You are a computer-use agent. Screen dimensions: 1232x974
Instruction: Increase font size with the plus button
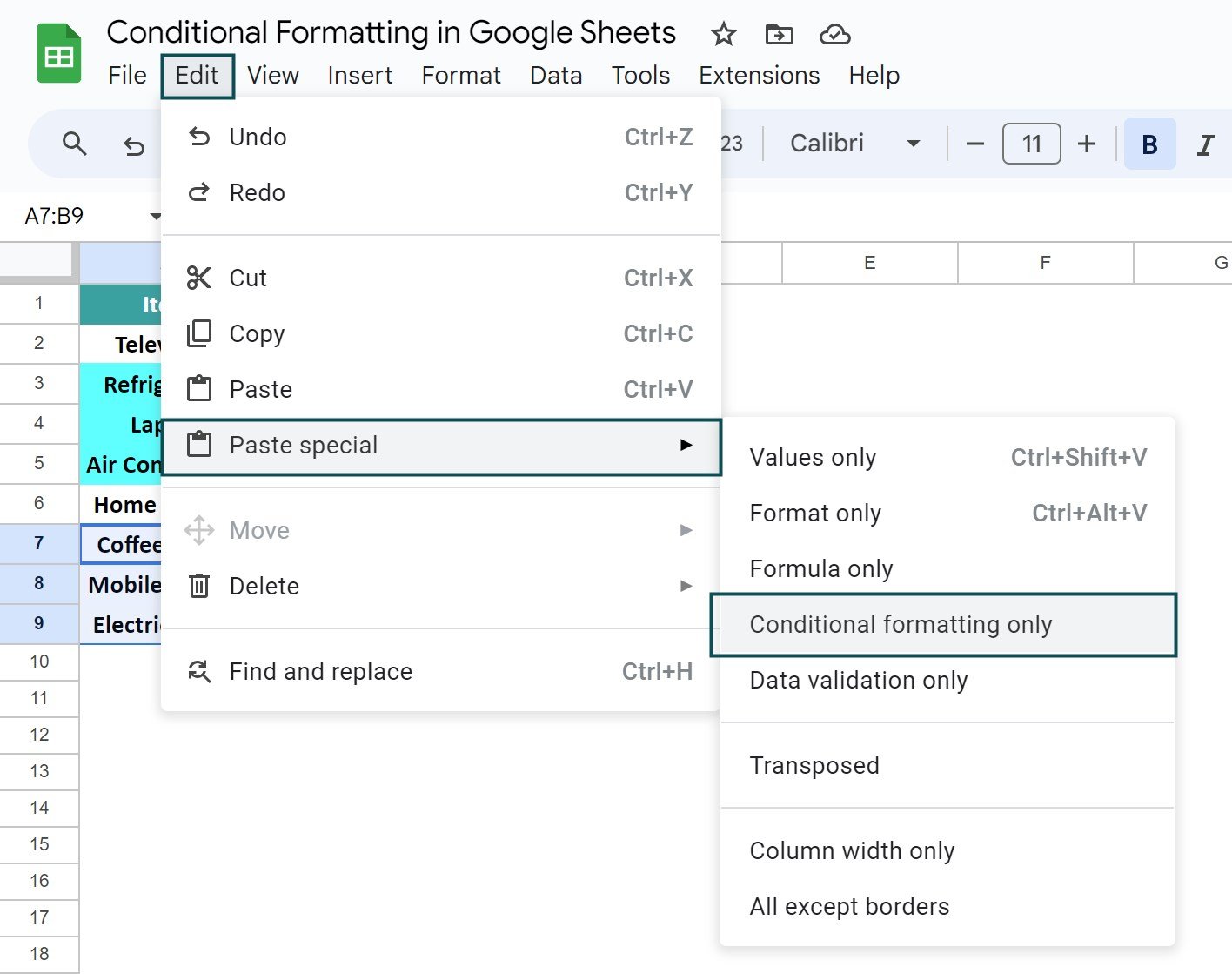pos(1087,144)
